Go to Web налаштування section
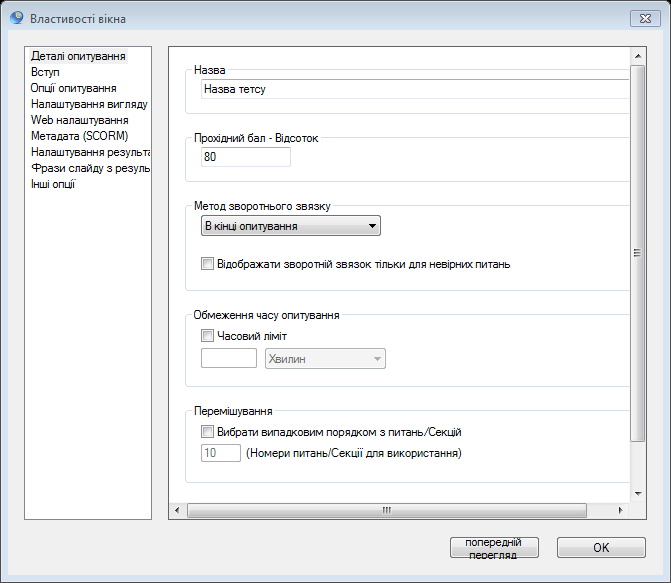The width and height of the screenshot is (671, 583). coord(80,120)
